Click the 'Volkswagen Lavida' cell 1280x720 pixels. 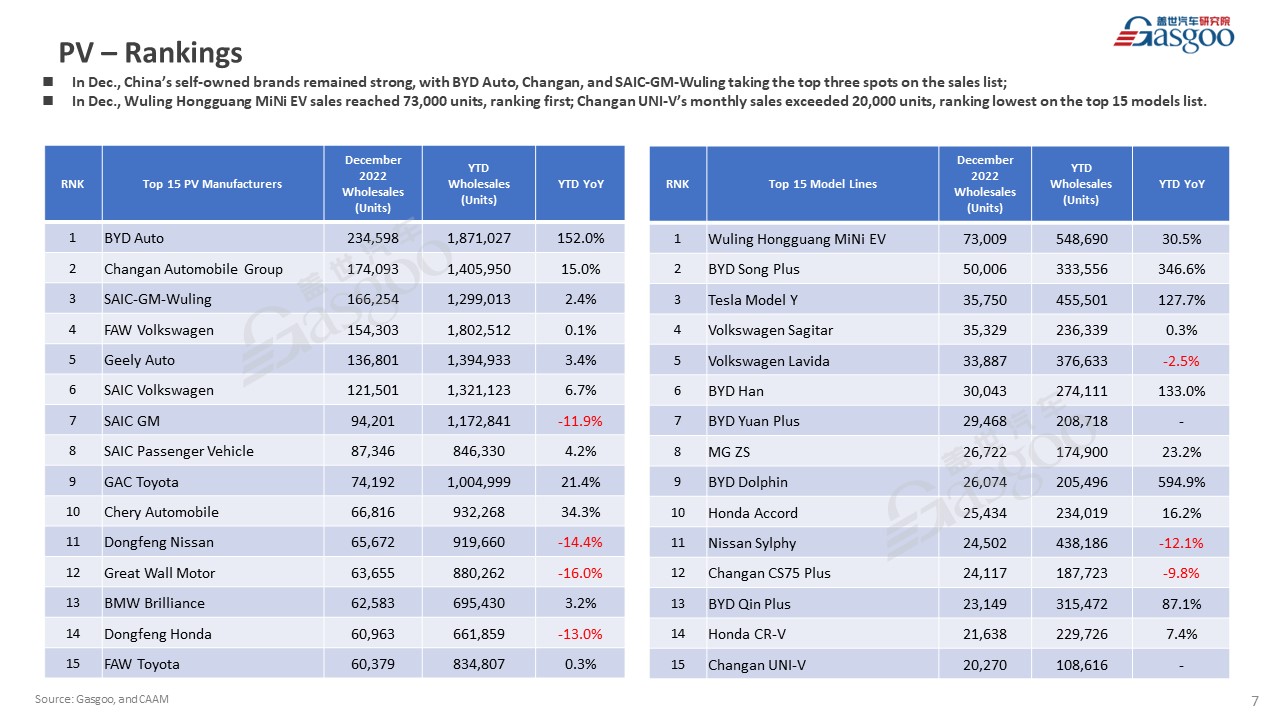pyautogui.click(x=822, y=361)
